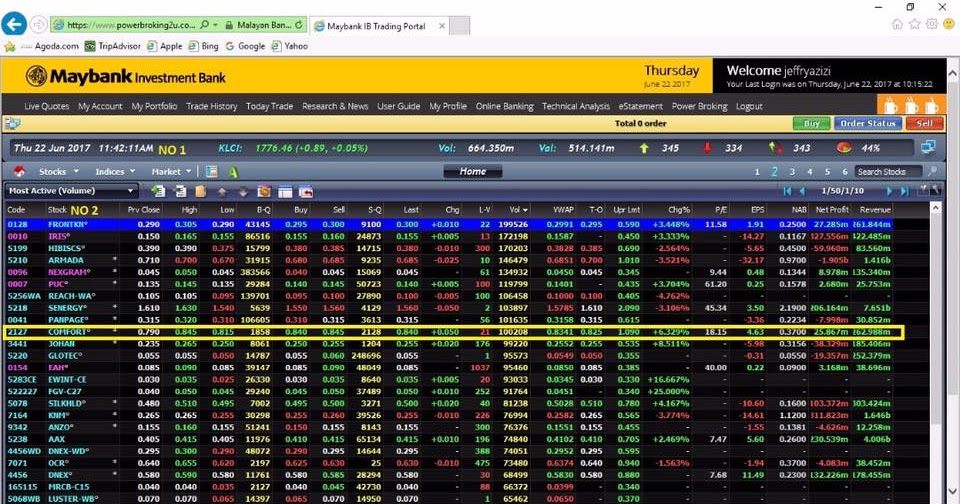This screenshot has height=504, width=960.
Task: Click the orange notes page toolbar icon
Action: 200,191
